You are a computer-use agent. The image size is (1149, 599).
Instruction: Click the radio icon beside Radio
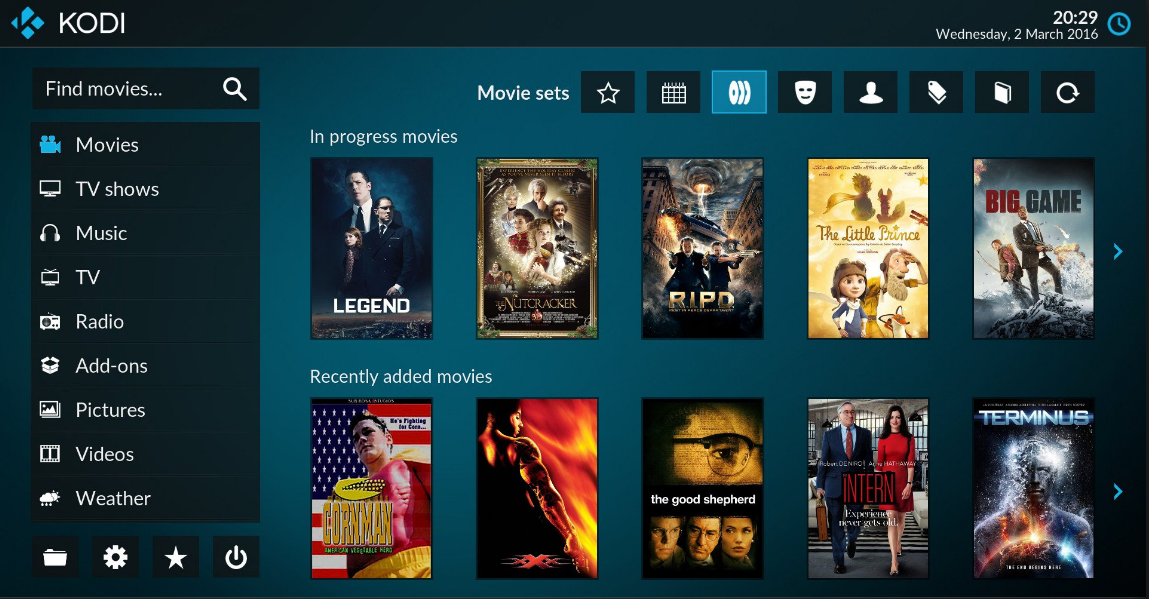tap(50, 321)
